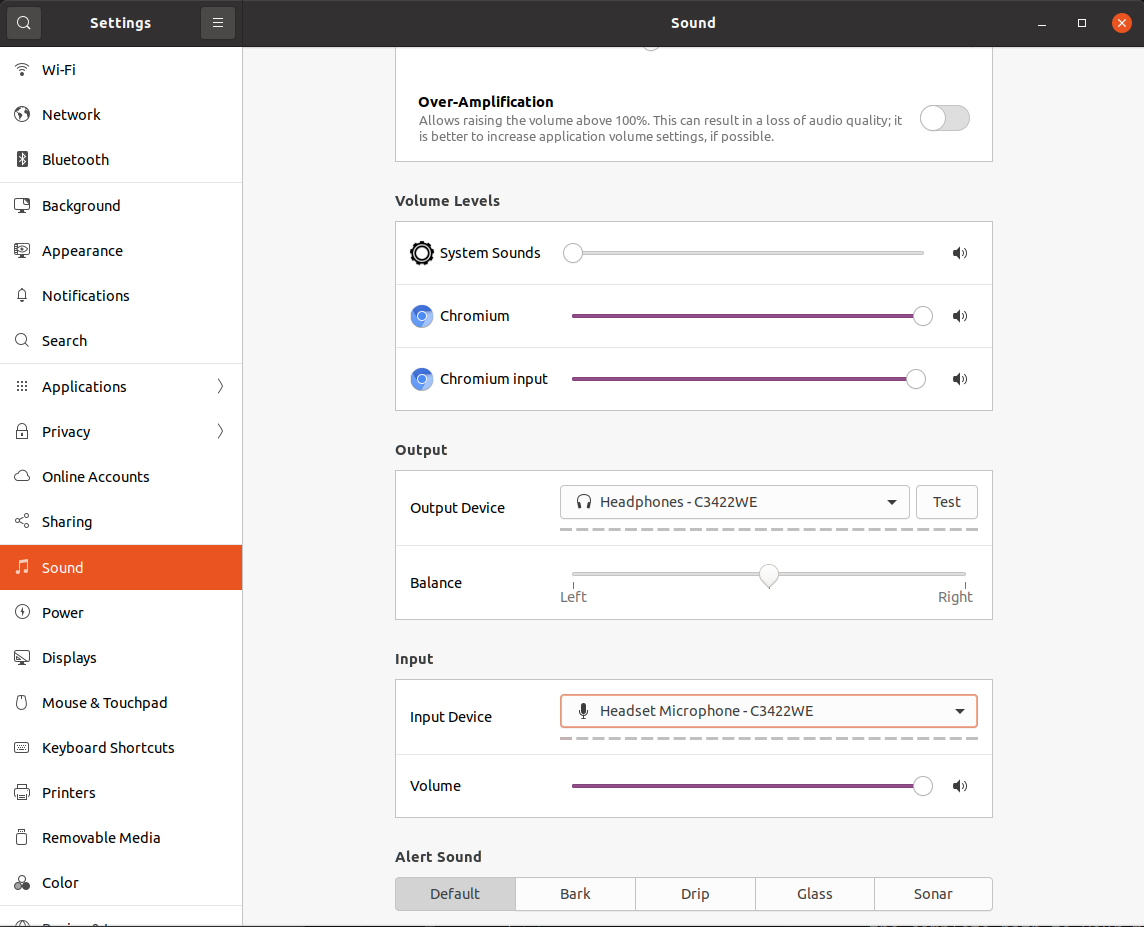Image resolution: width=1144 pixels, height=927 pixels.
Task: Open the Notifications panel
Action: pos(121,295)
